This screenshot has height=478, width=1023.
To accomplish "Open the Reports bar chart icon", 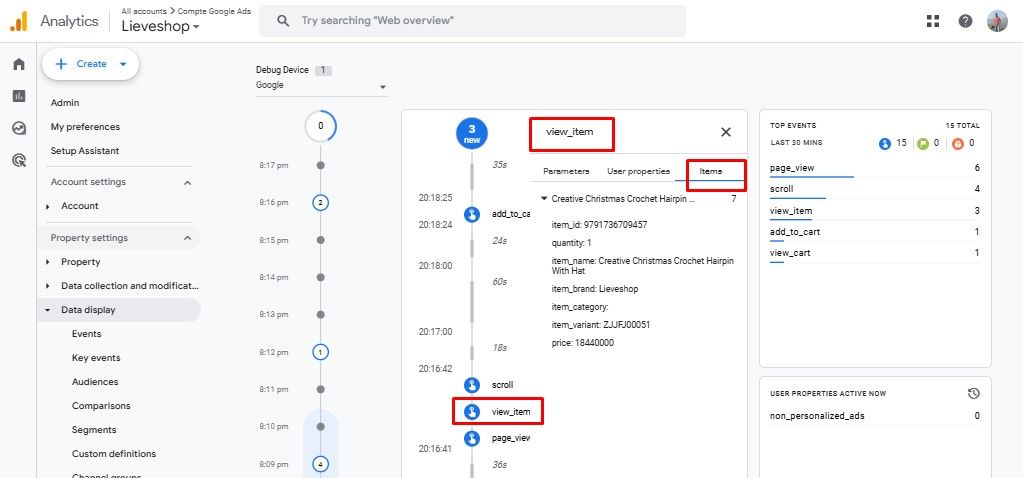I will click(18, 96).
